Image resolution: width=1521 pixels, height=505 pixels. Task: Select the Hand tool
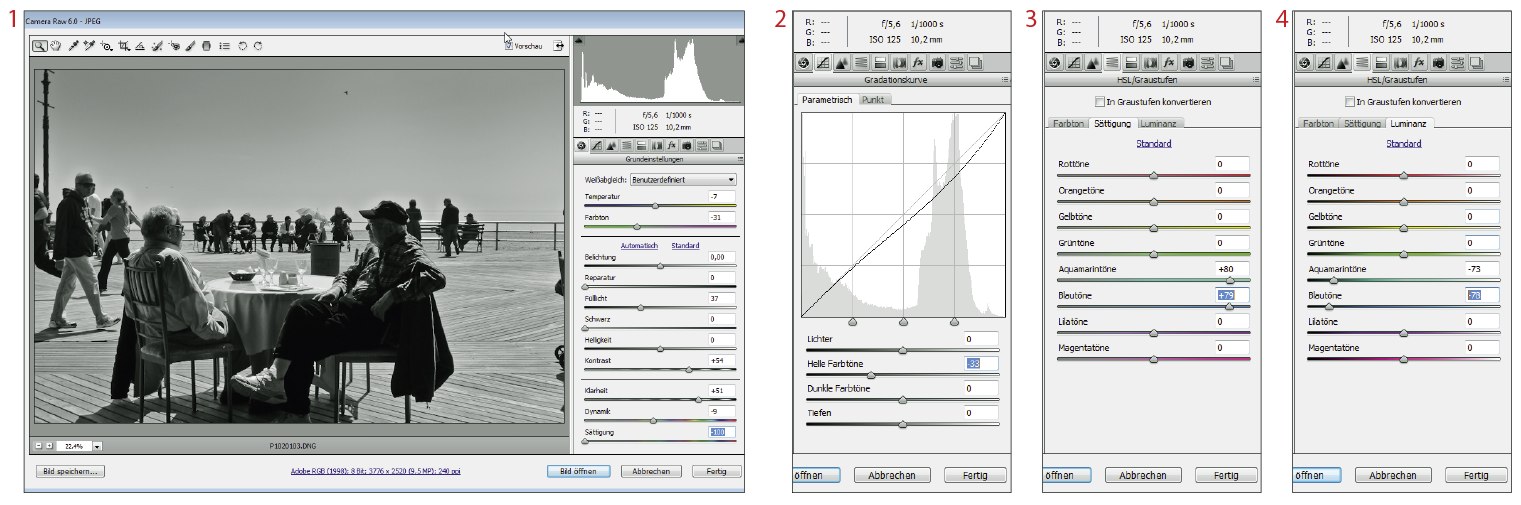pyautogui.click(x=56, y=45)
